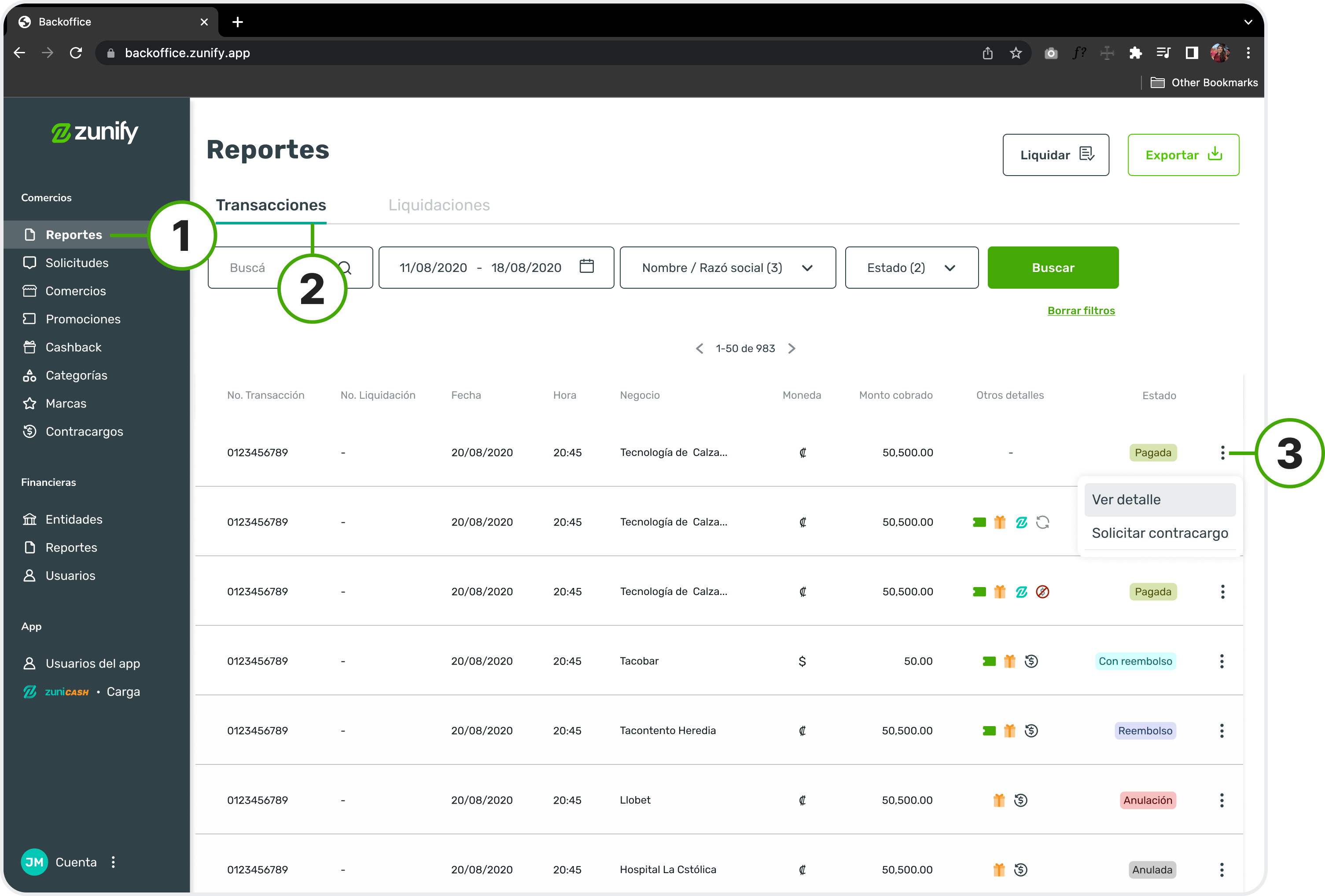Viewport: 1325px width, 896px height.
Task: Click the calendar icon in date range
Action: 587,267
